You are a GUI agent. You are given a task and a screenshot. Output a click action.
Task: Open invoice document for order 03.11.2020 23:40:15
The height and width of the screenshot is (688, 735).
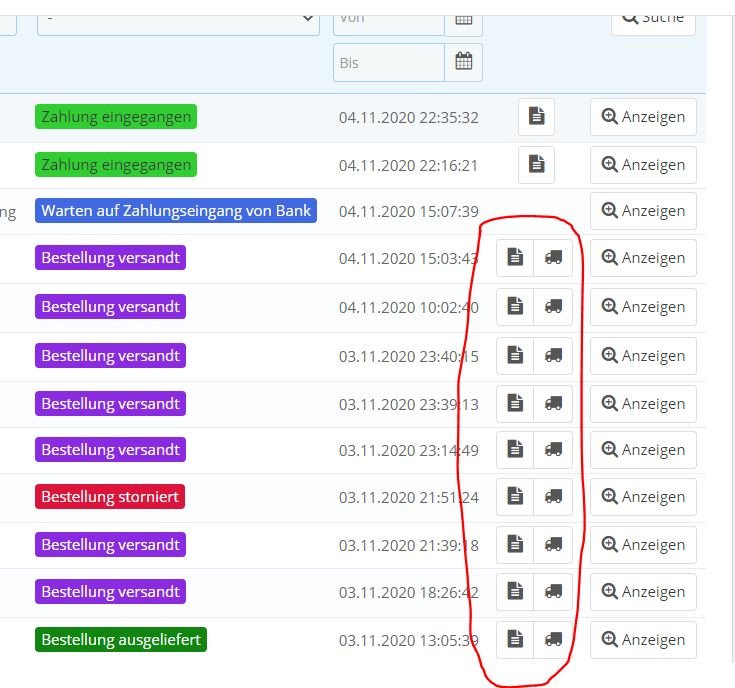[515, 356]
